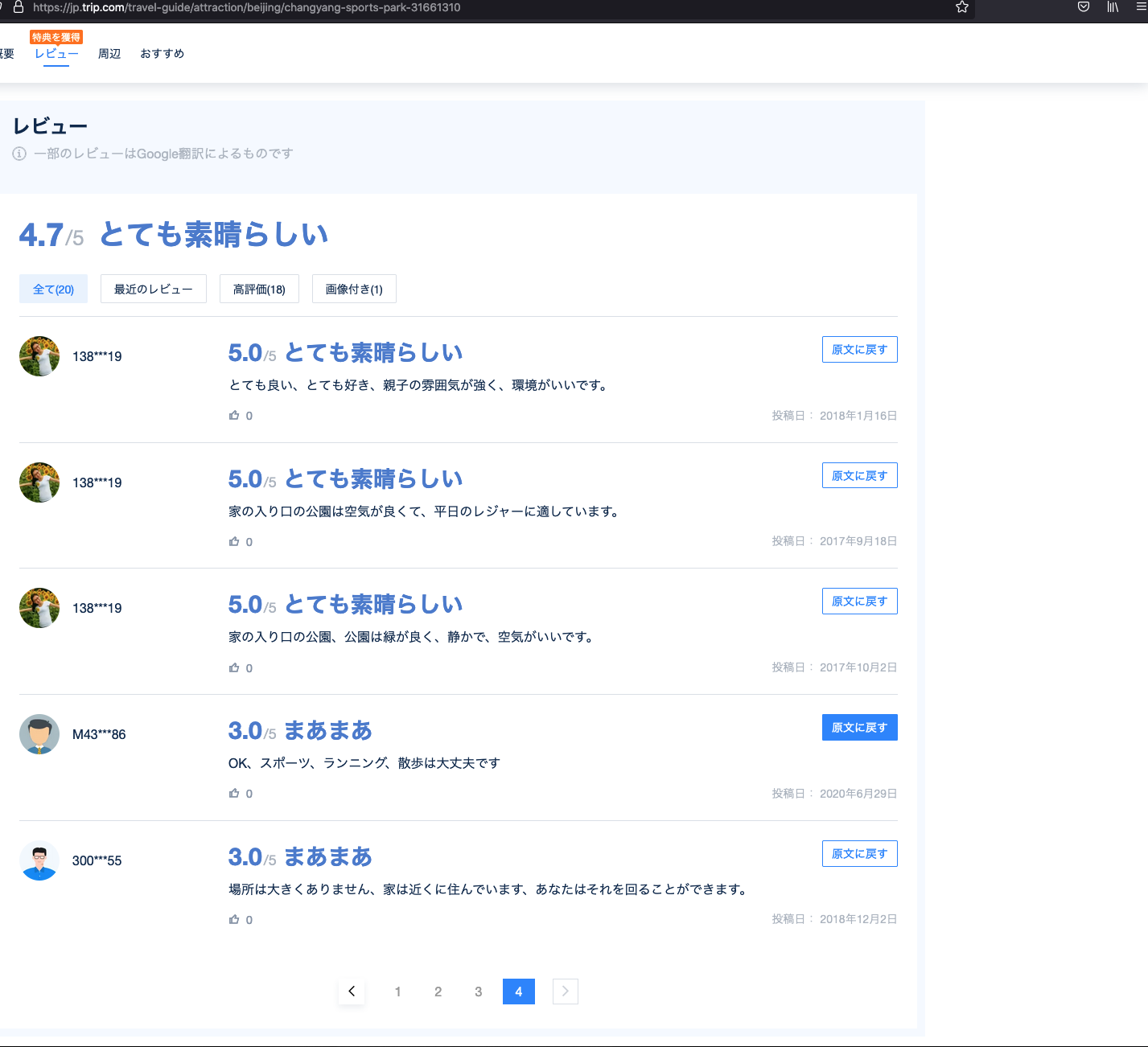This screenshot has height=1047, width=1148.
Task: Revert 300***55's review to original text
Action: [x=859, y=854]
